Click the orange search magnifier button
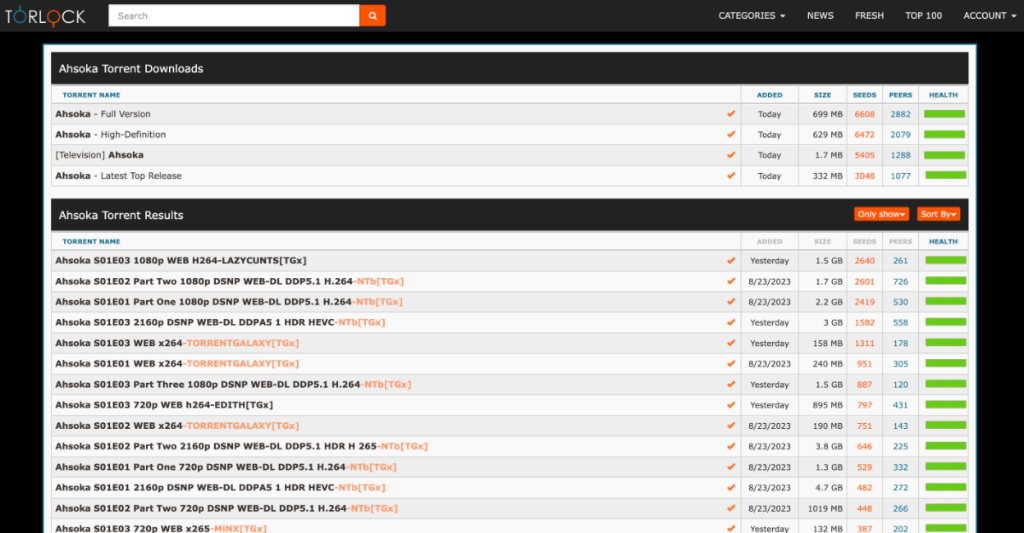The width and height of the screenshot is (1024, 533). point(372,16)
